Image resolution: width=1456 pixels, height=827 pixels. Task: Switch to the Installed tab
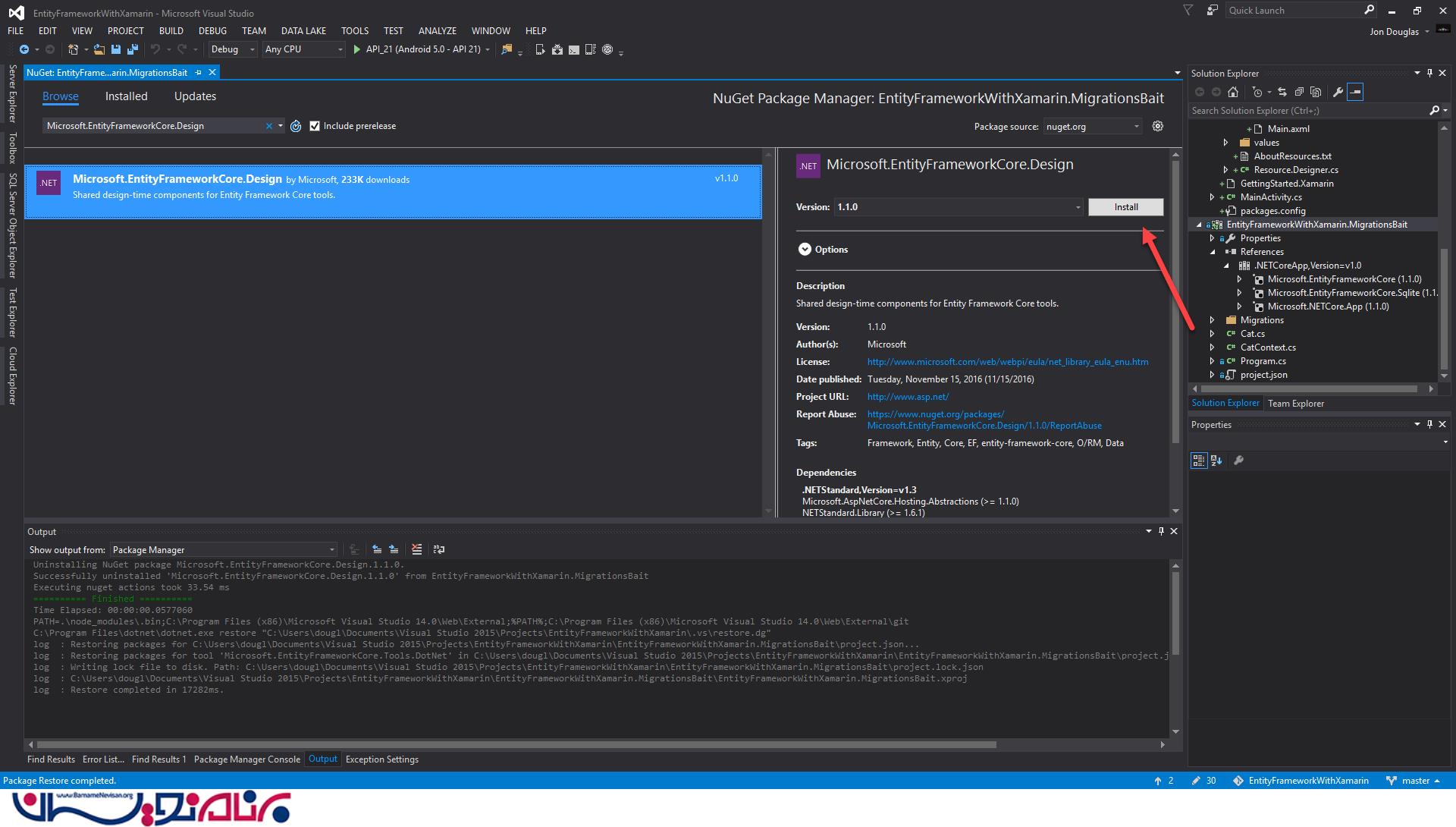click(126, 96)
